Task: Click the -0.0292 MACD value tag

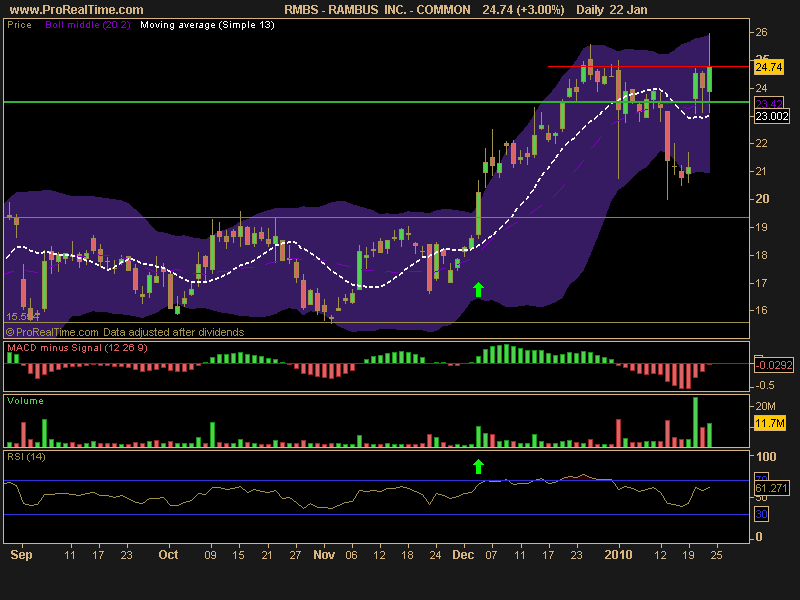Action: (x=774, y=365)
